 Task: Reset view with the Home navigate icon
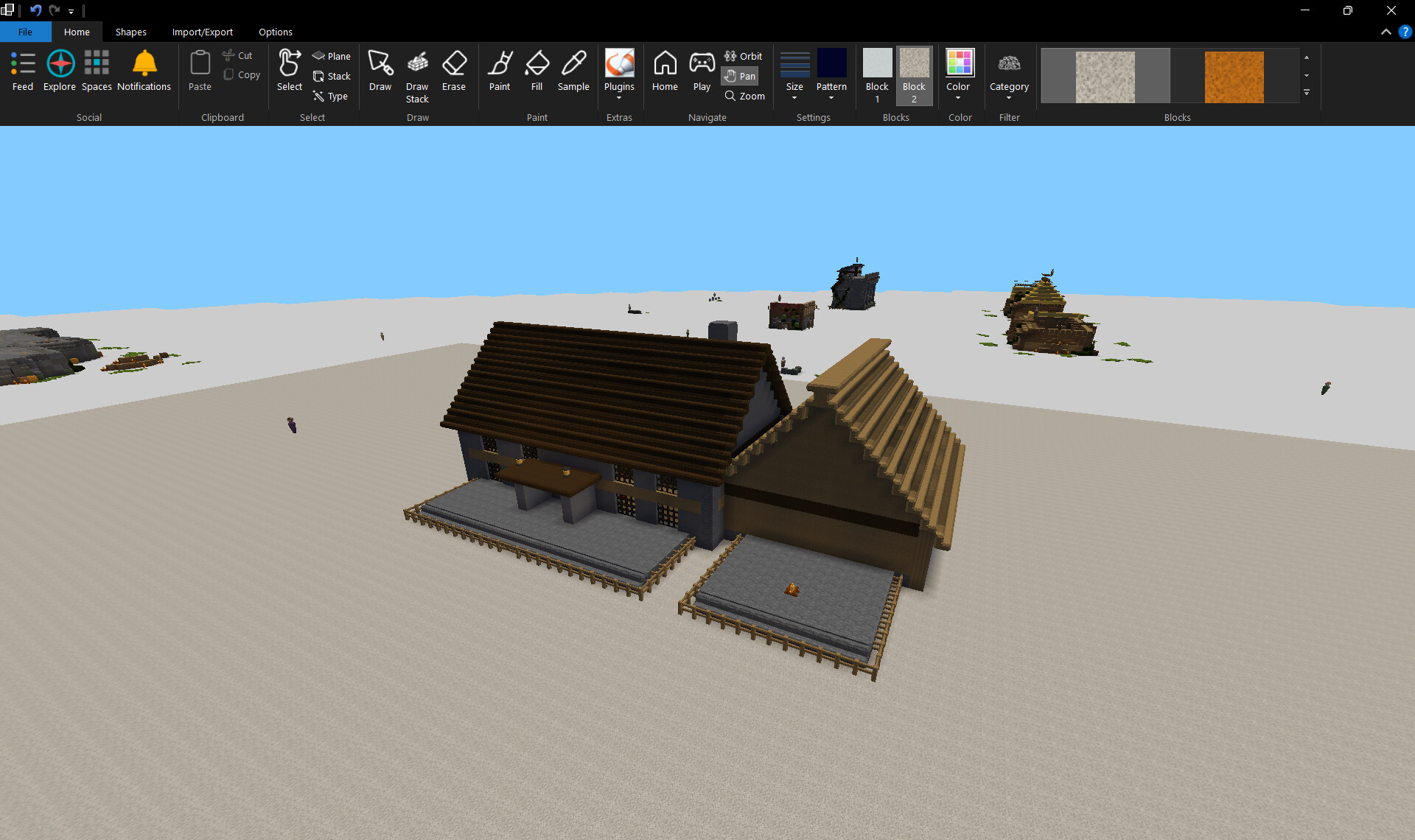[x=665, y=71]
